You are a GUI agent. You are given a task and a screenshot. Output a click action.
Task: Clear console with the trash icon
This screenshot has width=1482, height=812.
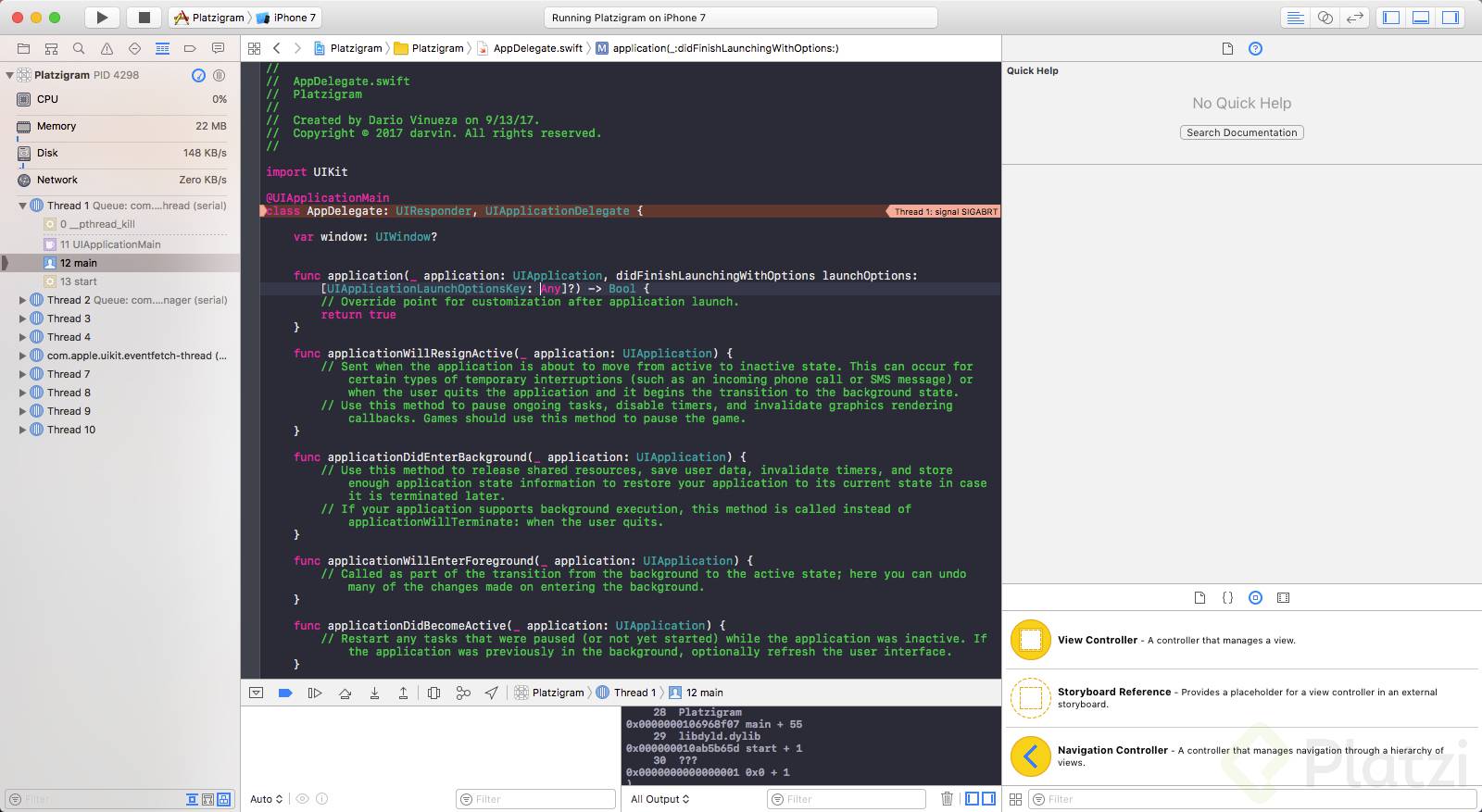pos(947,798)
